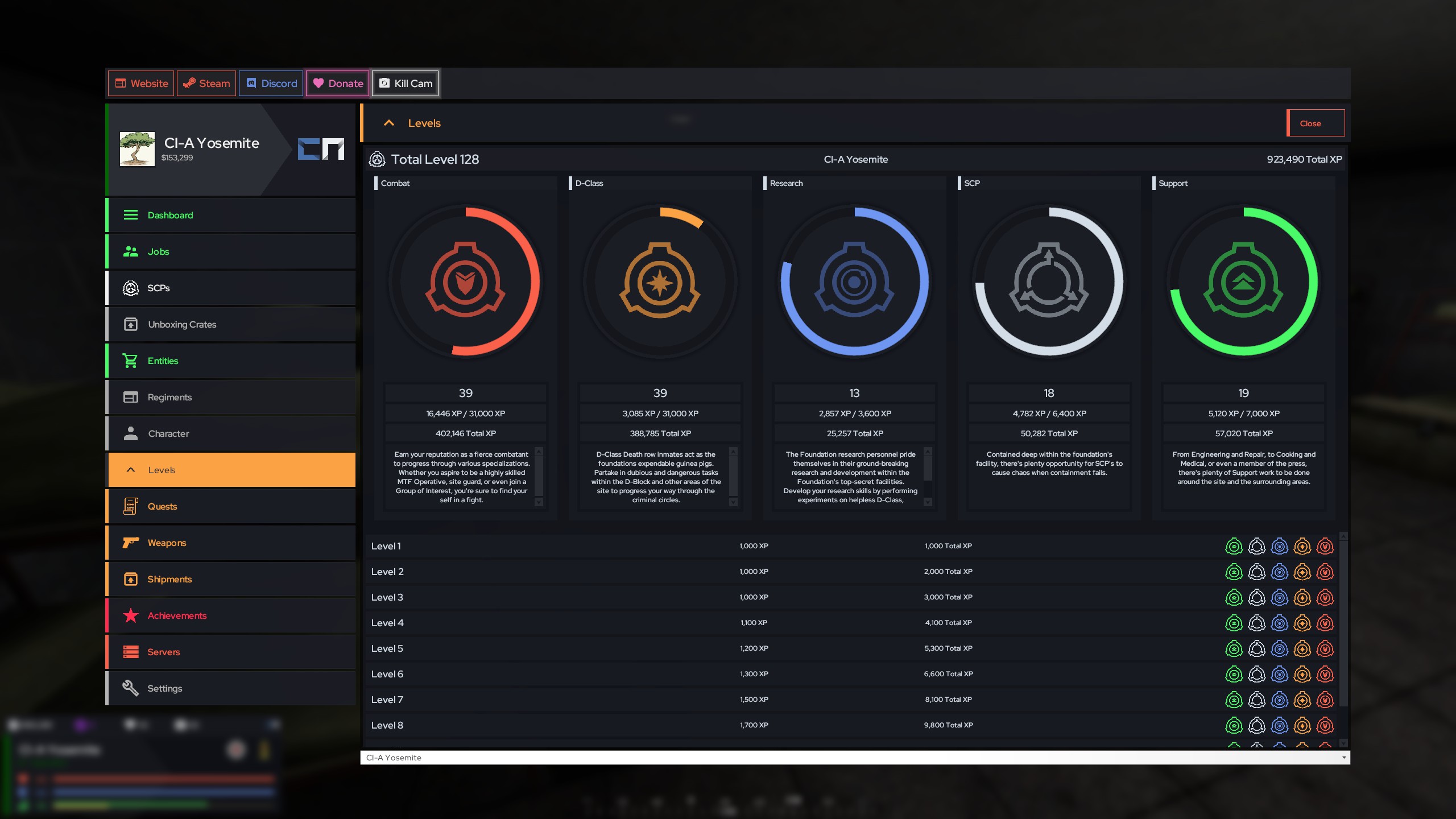Click the red Combat icon in Level 5 row
Image resolution: width=1456 pixels, height=819 pixels.
coord(1325,648)
